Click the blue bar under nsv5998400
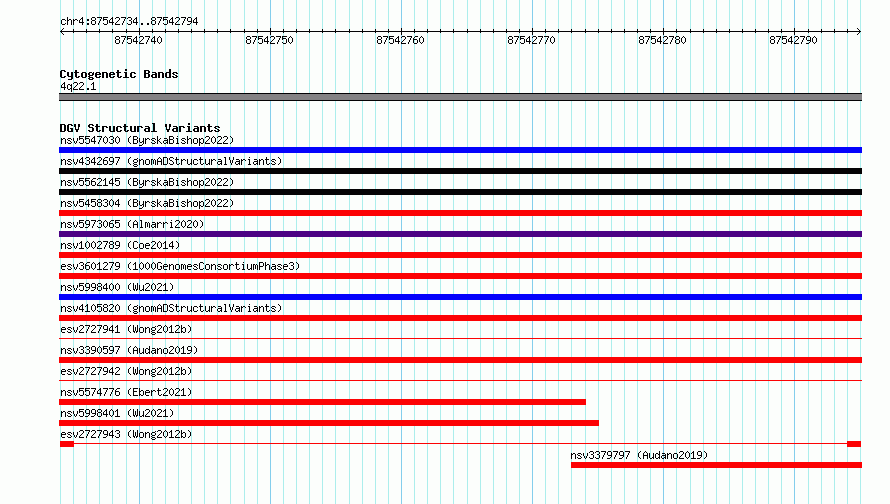This screenshot has height=504, width=890. pos(460,297)
